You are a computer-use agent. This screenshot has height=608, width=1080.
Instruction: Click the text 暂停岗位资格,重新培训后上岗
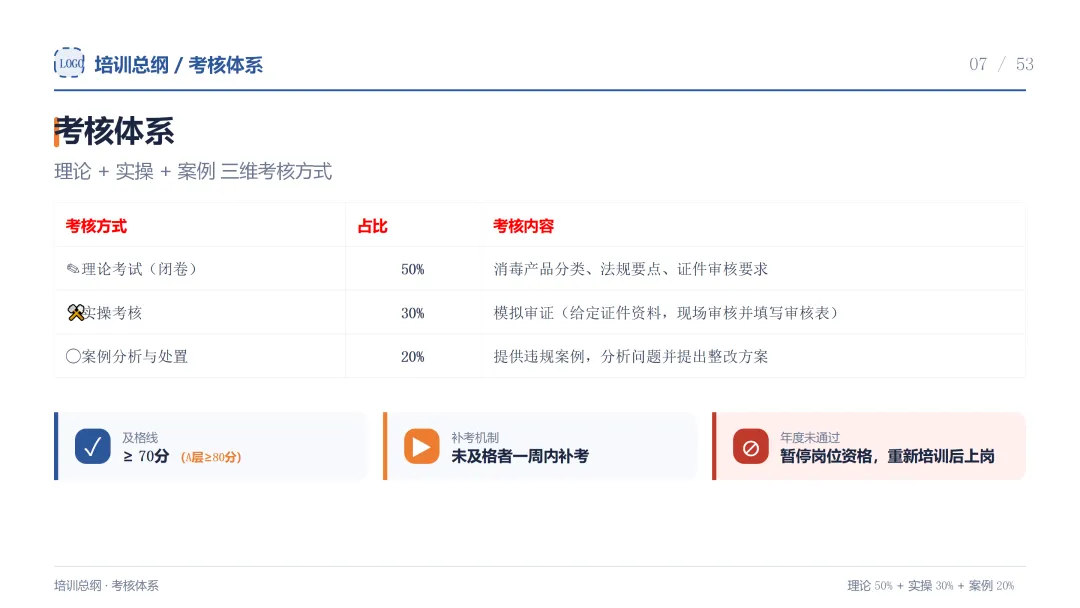point(887,456)
